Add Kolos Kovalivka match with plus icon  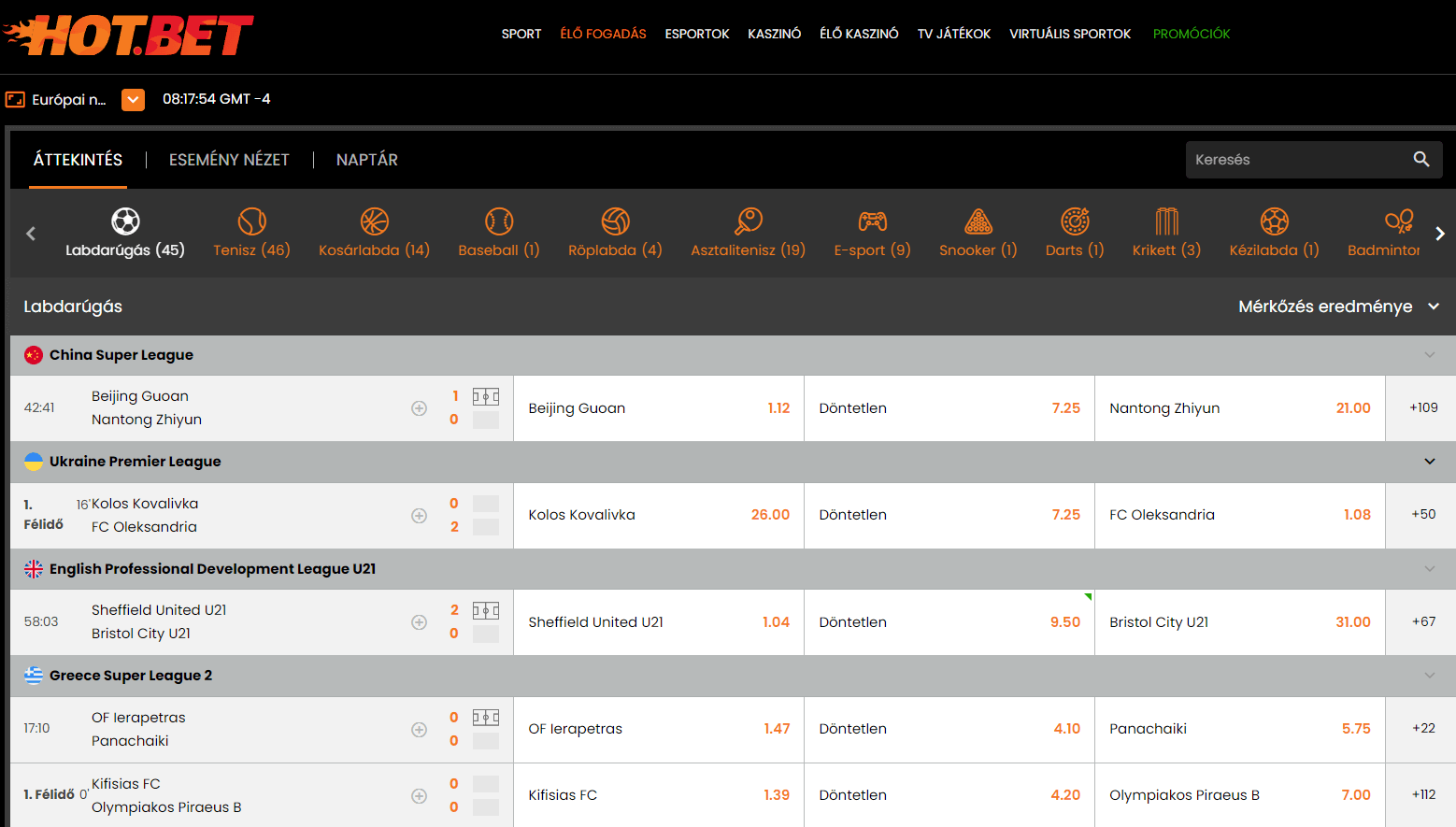(420, 516)
